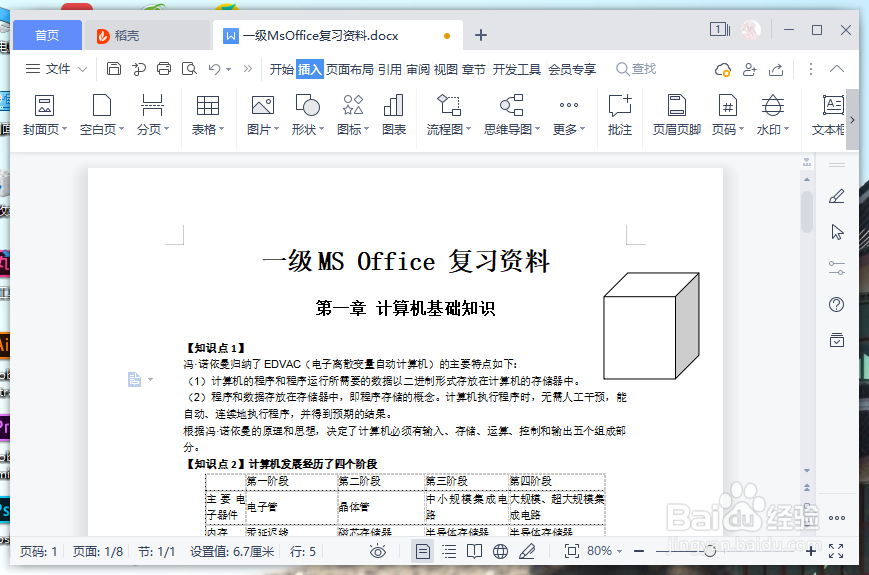Insert a blank page (空白页)

pyautogui.click(x=101, y=115)
